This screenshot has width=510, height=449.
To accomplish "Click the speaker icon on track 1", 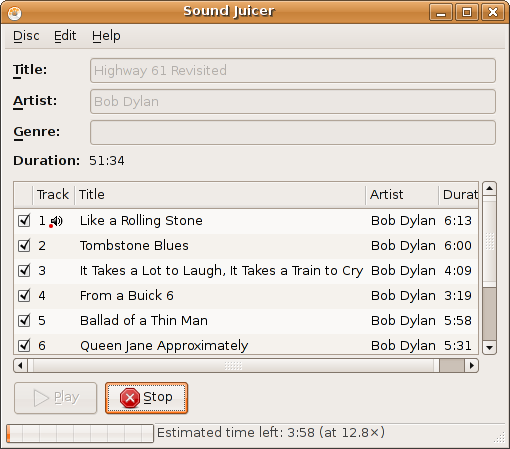I will 56,221.
